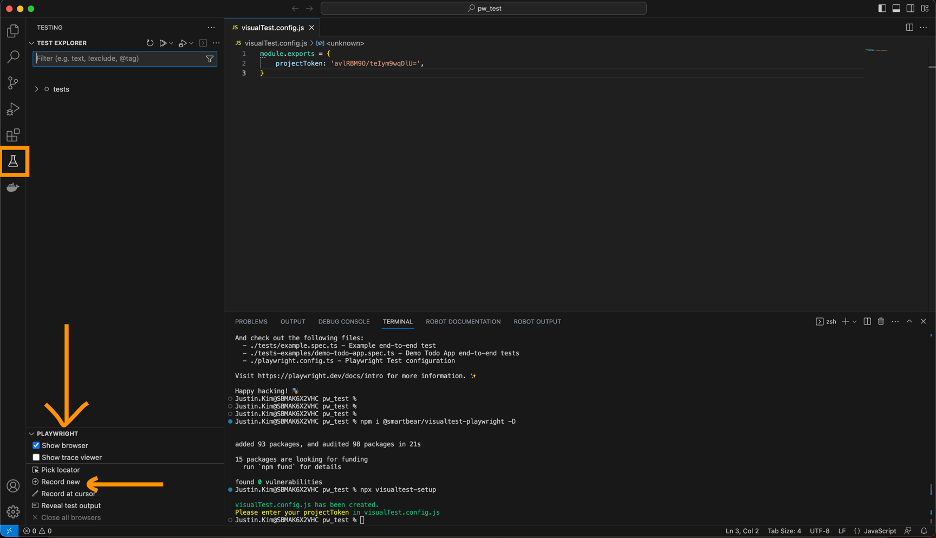Refresh tests in Test Explorer
This screenshot has height=538, width=936.
pyautogui.click(x=150, y=43)
